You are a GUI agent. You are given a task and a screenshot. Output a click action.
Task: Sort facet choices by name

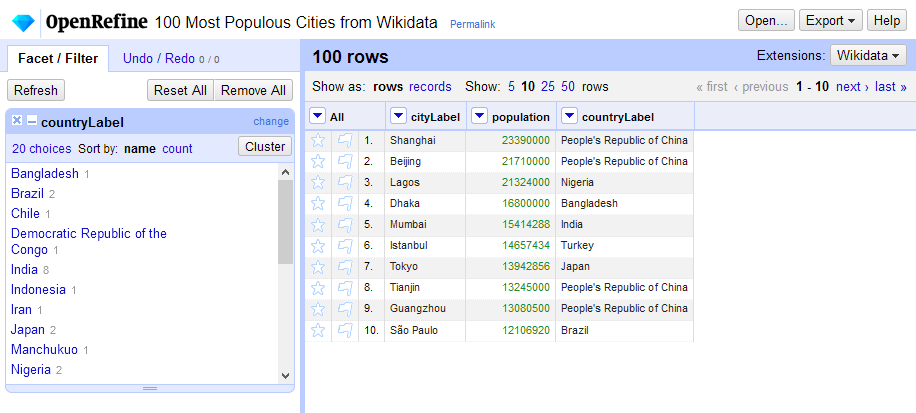[x=140, y=149]
